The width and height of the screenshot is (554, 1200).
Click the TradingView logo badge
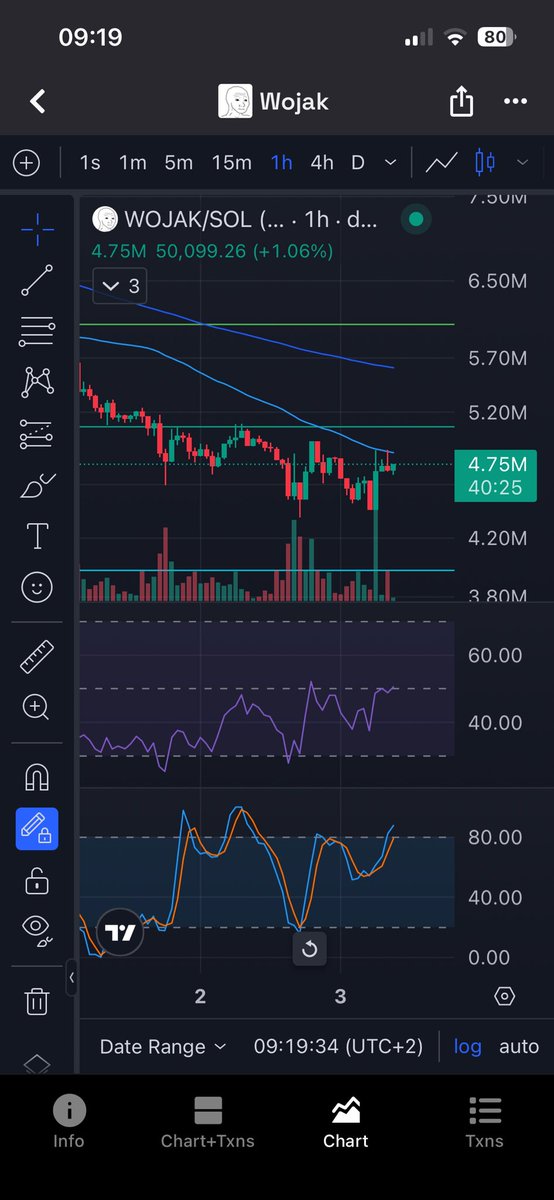pyautogui.click(x=122, y=934)
